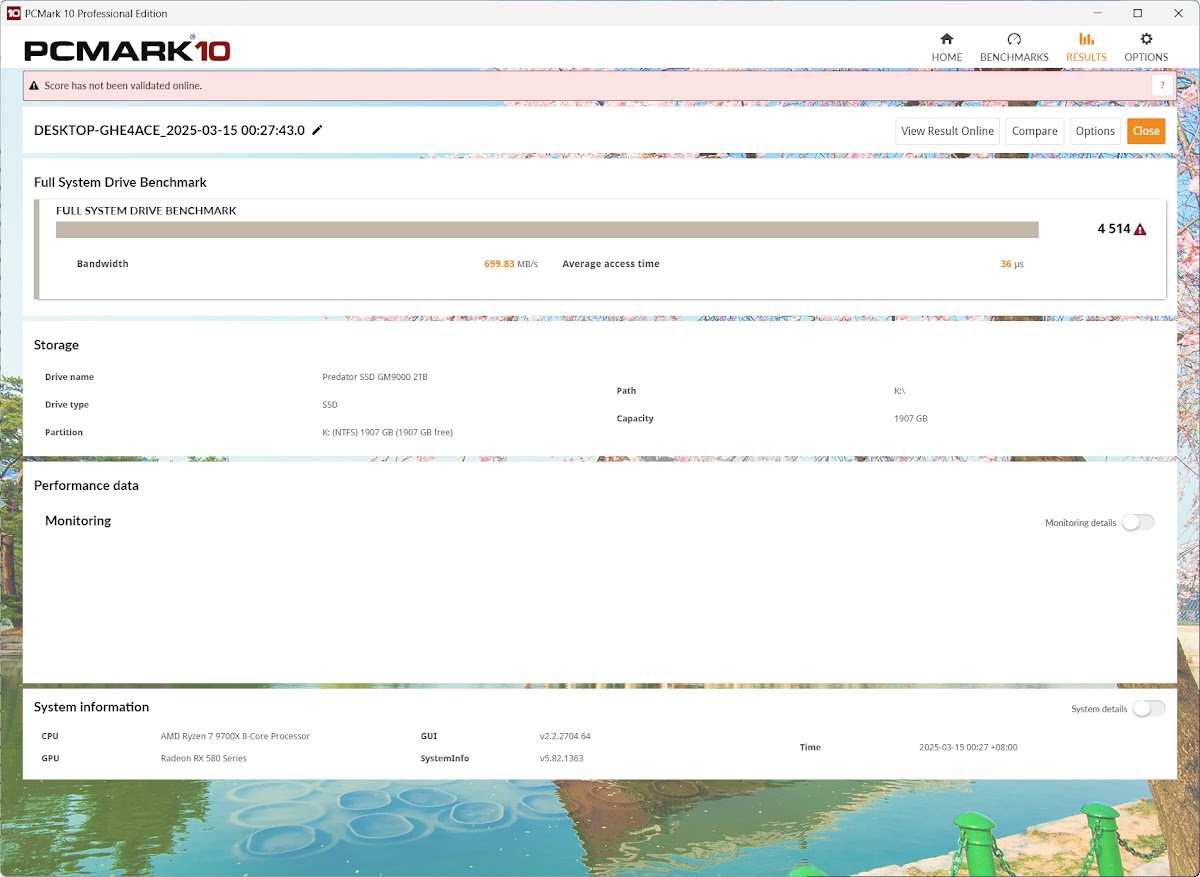Screen dimensions: 1200x877
Task: Open the Options tab with gear icon
Action: pyautogui.click(x=1146, y=47)
